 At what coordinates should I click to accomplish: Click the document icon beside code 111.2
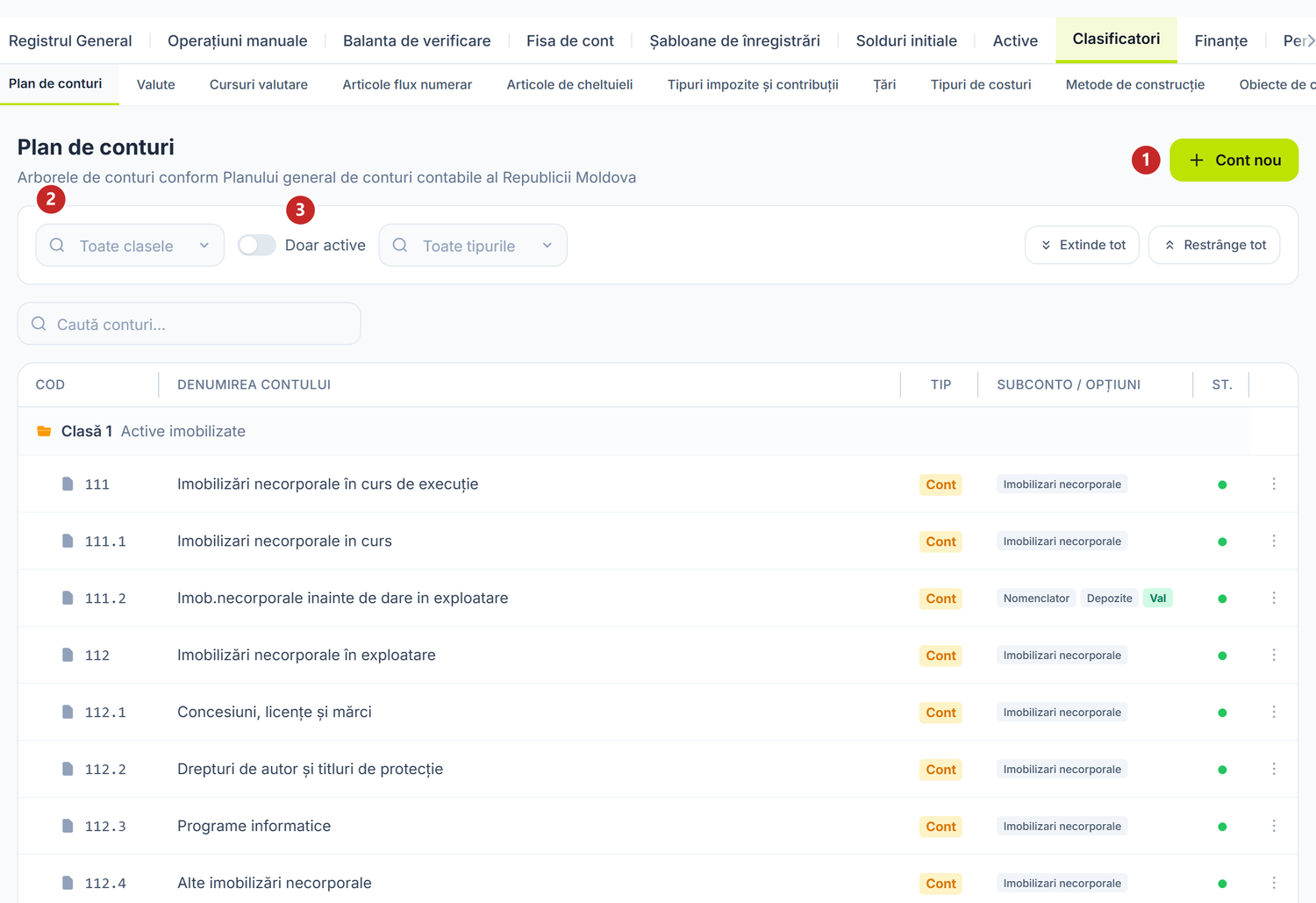tap(68, 598)
